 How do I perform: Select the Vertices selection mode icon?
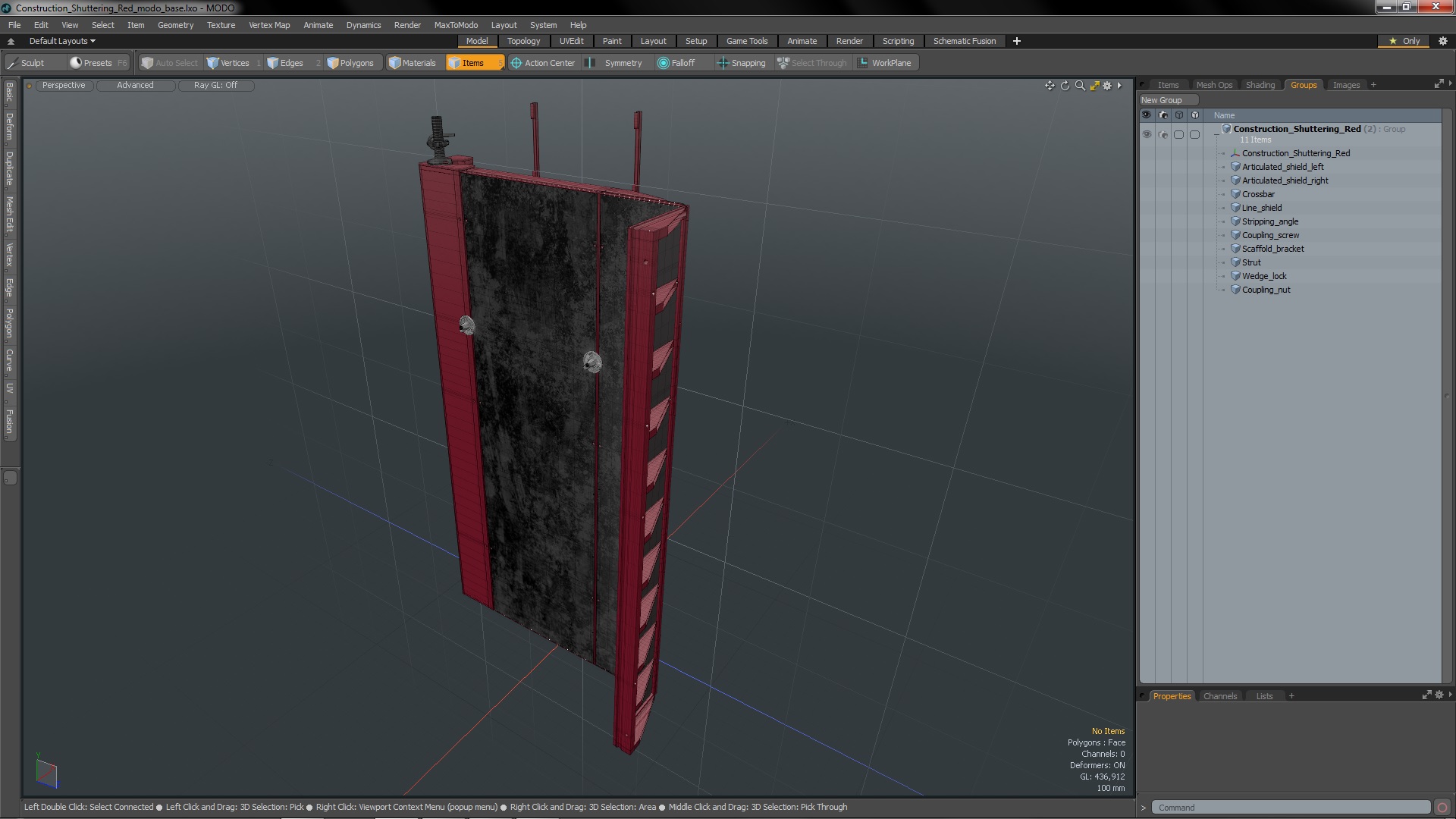[x=215, y=63]
